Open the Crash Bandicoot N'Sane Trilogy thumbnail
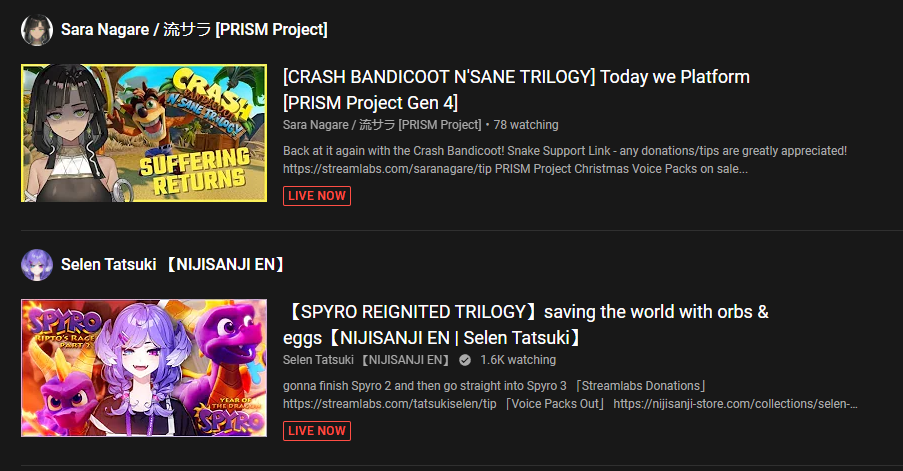903x471 pixels. [144, 133]
